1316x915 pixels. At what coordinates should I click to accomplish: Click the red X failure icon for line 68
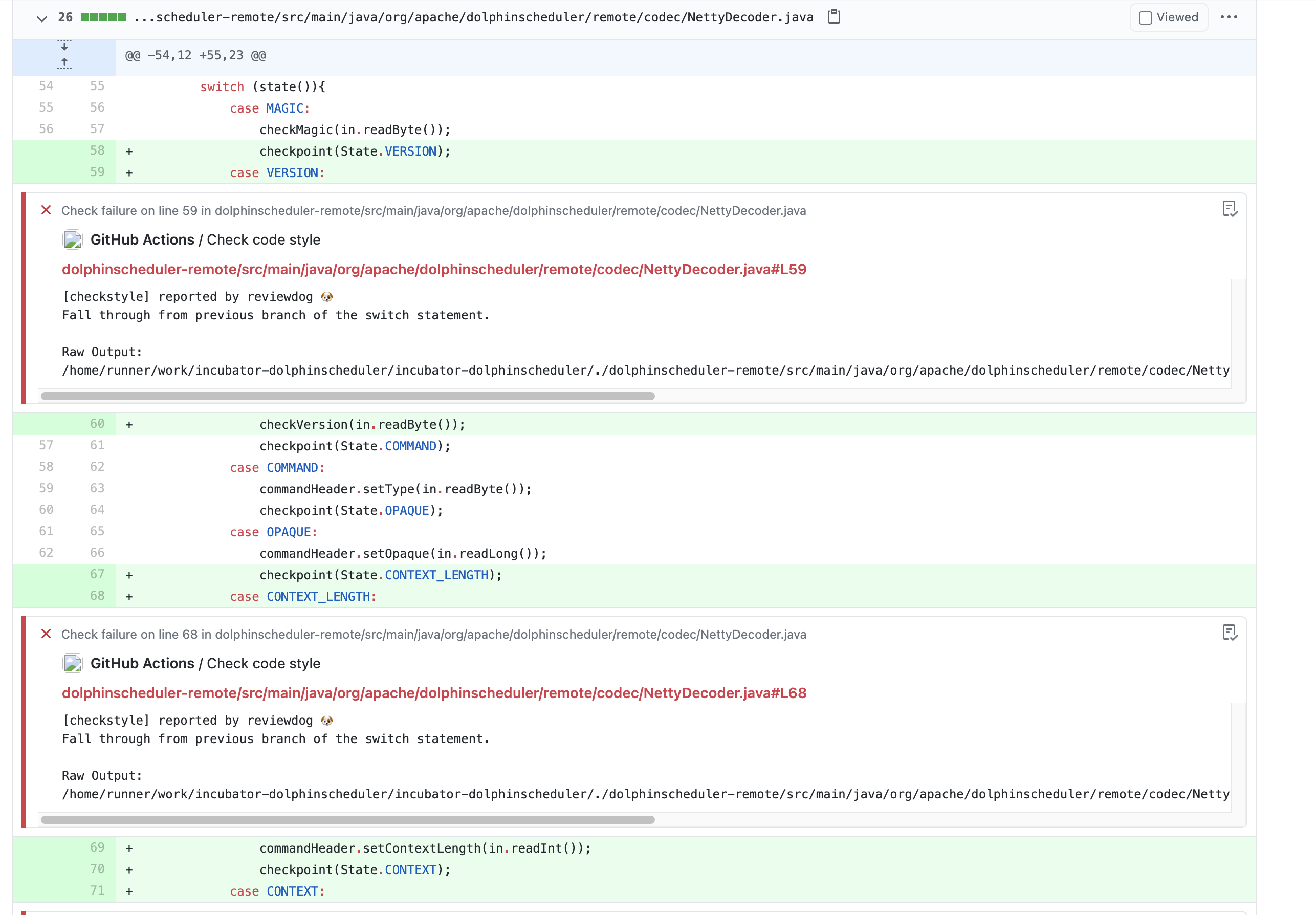click(46, 634)
